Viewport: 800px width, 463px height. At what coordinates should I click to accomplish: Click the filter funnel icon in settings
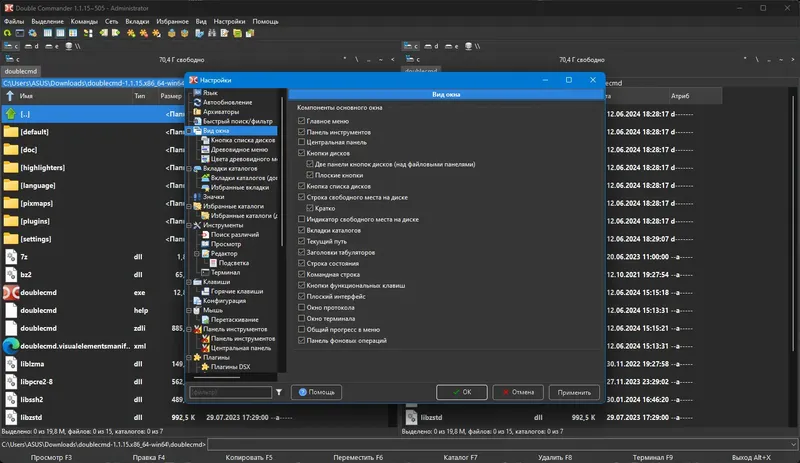click(x=279, y=393)
